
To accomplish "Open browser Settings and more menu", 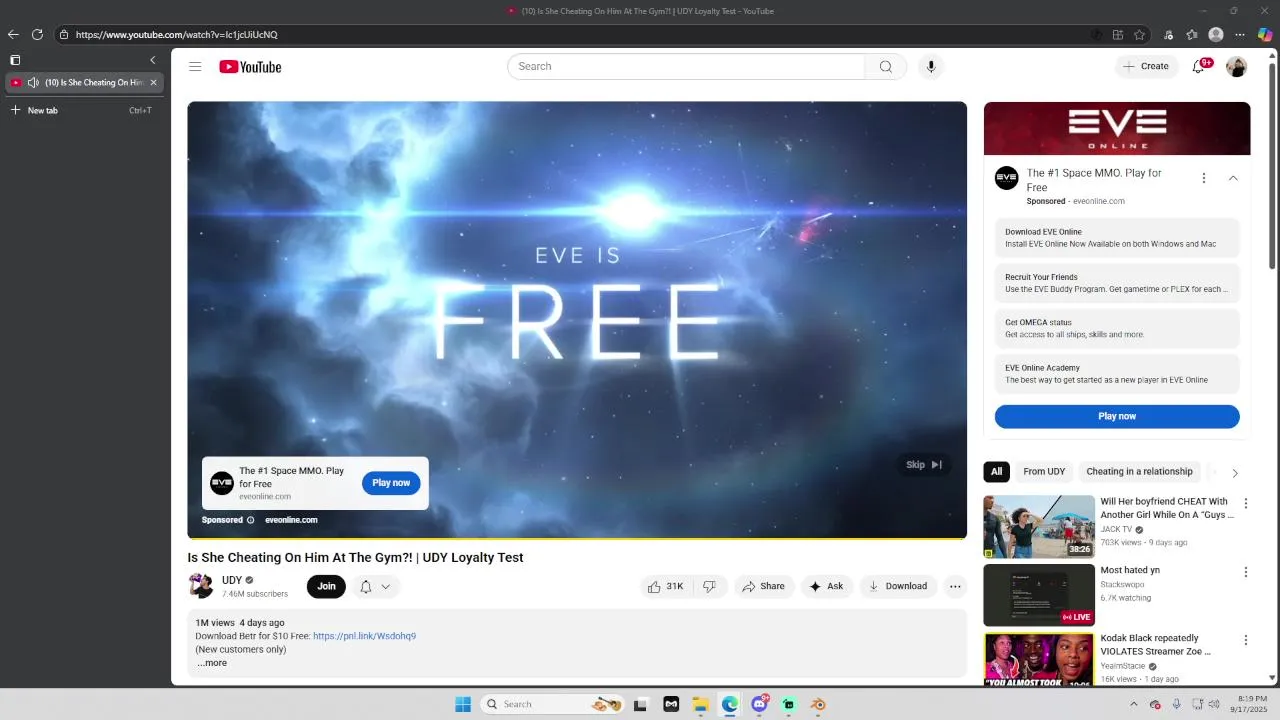I will (1240, 34).
